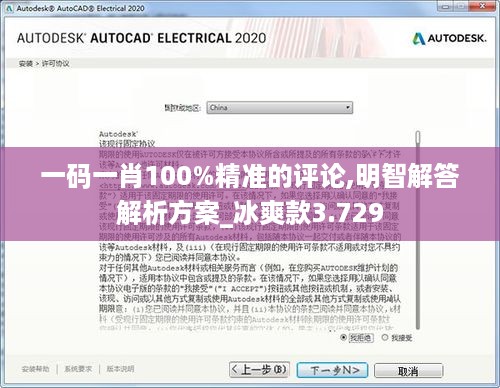The height and width of the screenshot is (388, 500).
Task: Open the 版本说明 release notes link
Action: point(120,369)
